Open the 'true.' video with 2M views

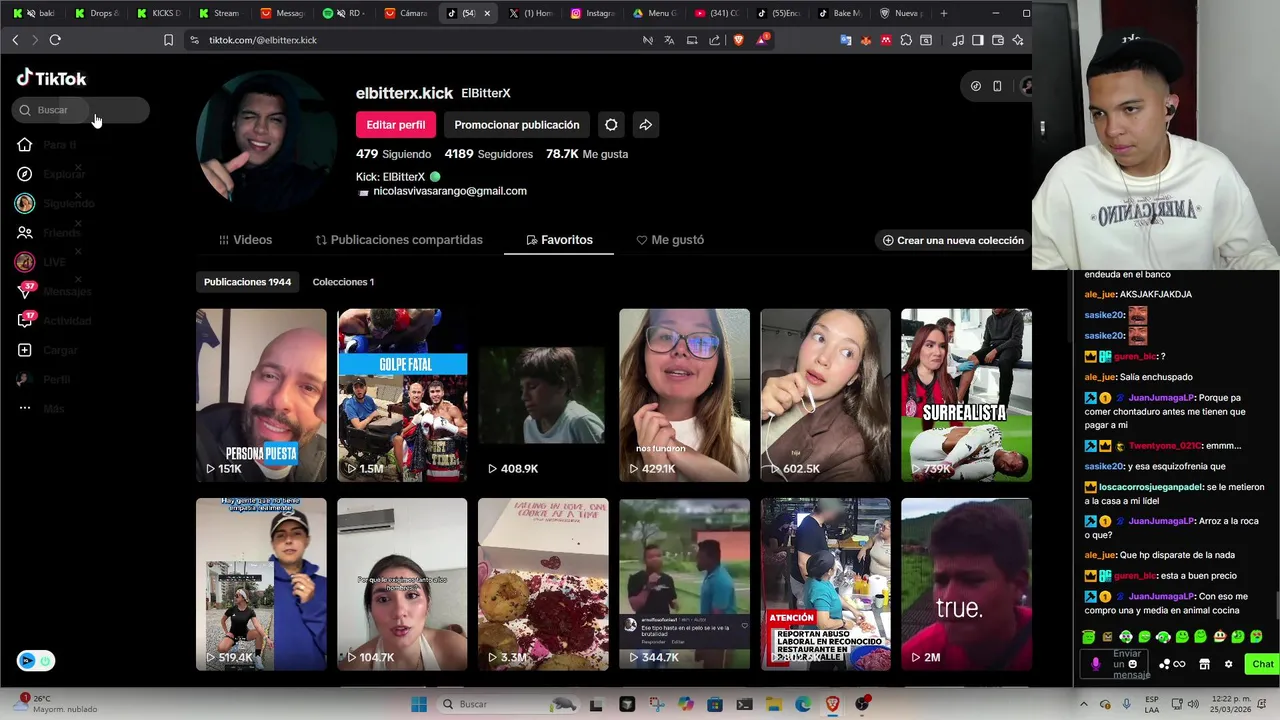(x=966, y=584)
